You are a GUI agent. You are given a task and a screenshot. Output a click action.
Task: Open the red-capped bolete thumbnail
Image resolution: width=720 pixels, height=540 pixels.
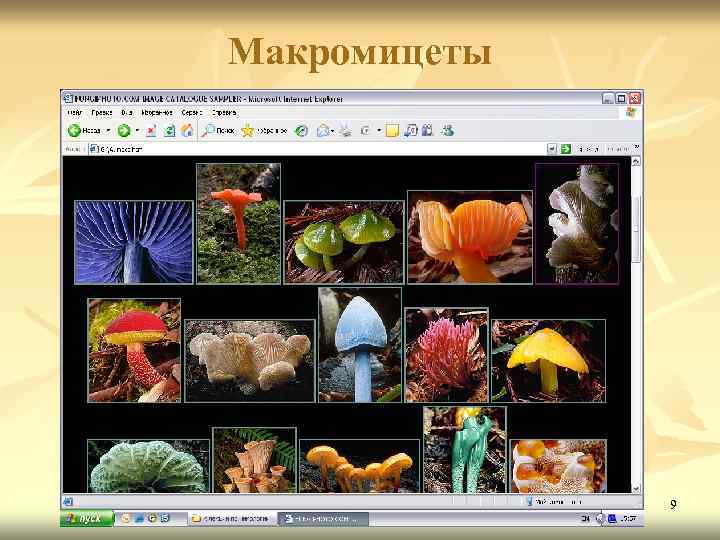tap(134, 350)
